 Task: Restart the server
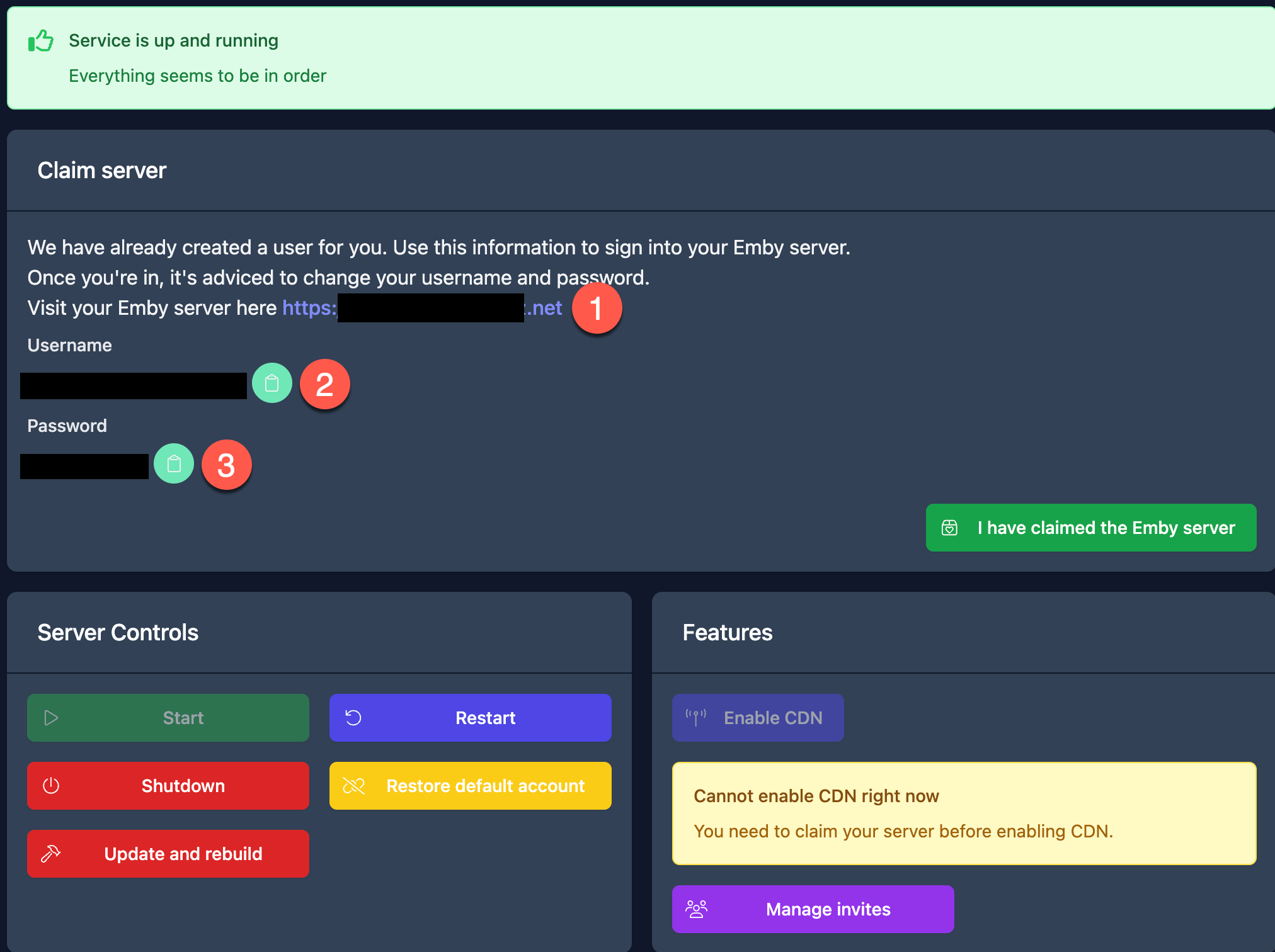tap(471, 718)
